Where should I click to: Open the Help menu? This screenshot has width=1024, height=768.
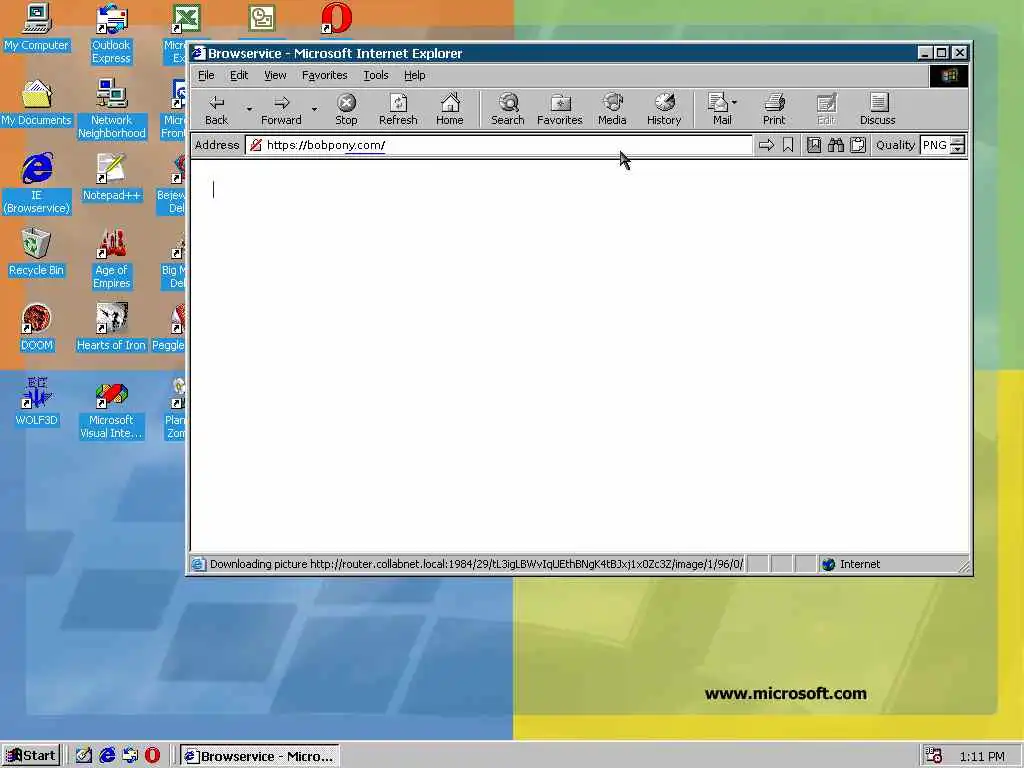(x=415, y=75)
